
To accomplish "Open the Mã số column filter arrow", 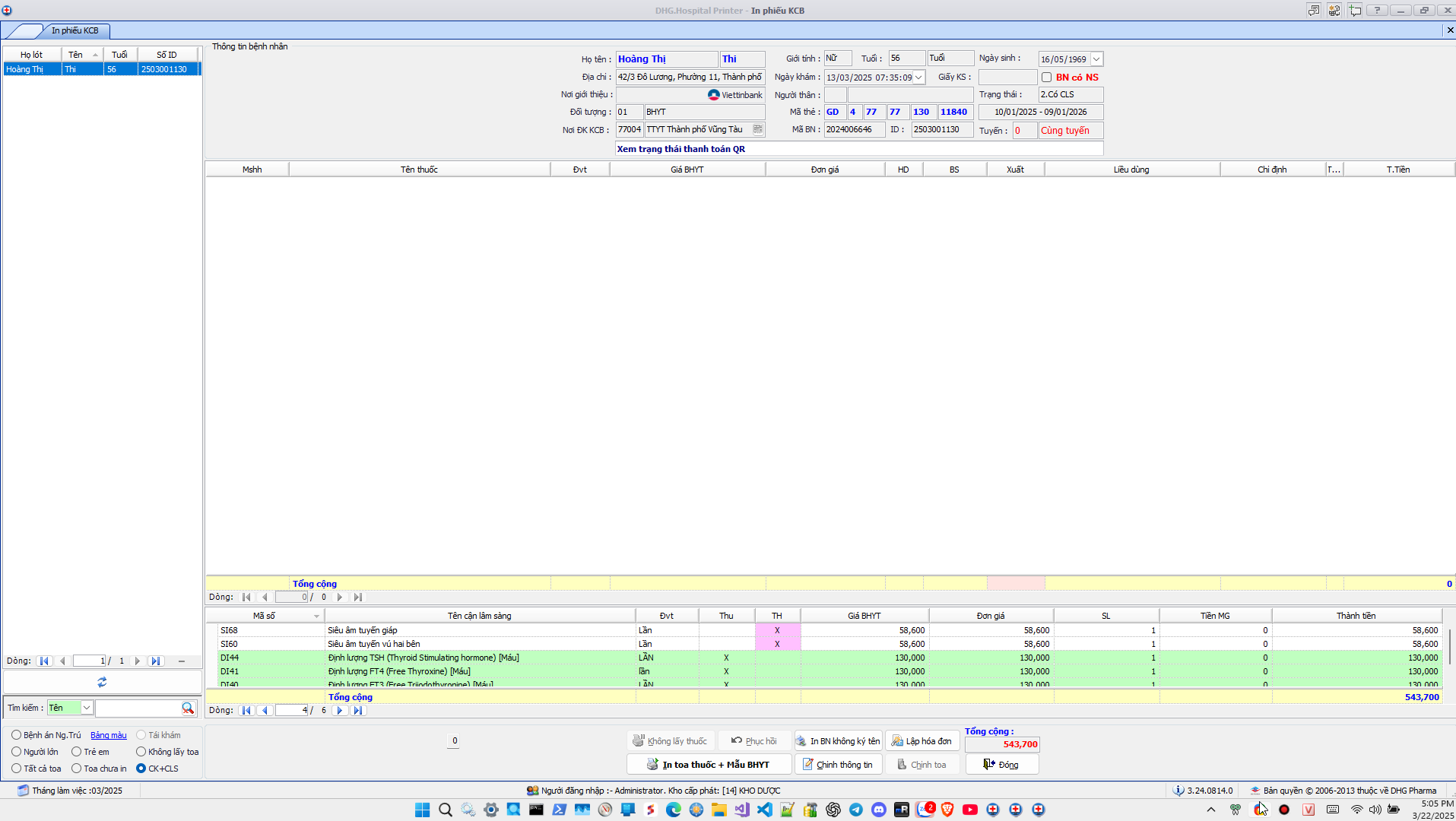I will 316,617.
